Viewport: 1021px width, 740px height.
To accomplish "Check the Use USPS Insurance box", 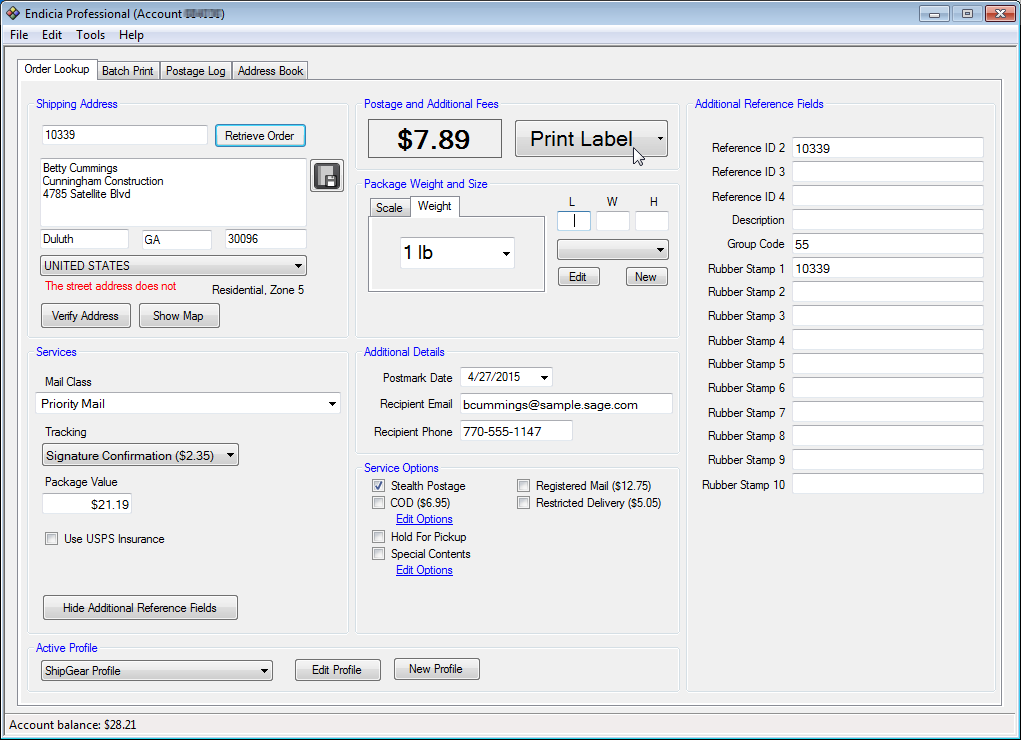I will (51, 538).
